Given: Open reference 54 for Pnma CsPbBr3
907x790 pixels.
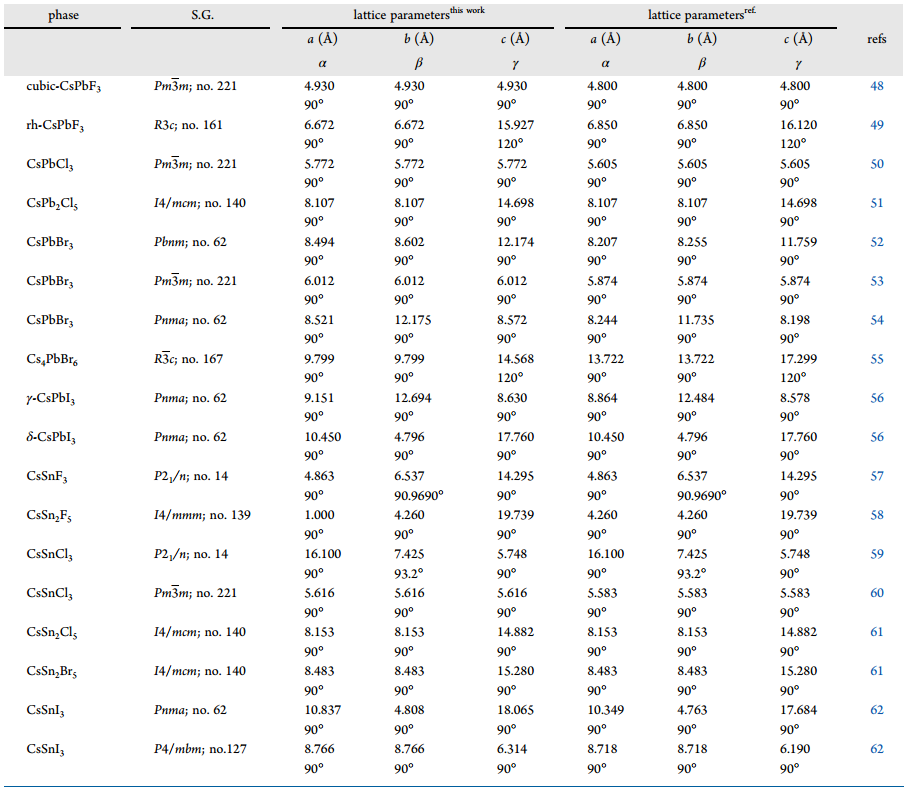Looking at the screenshot, I should point(877,320).
